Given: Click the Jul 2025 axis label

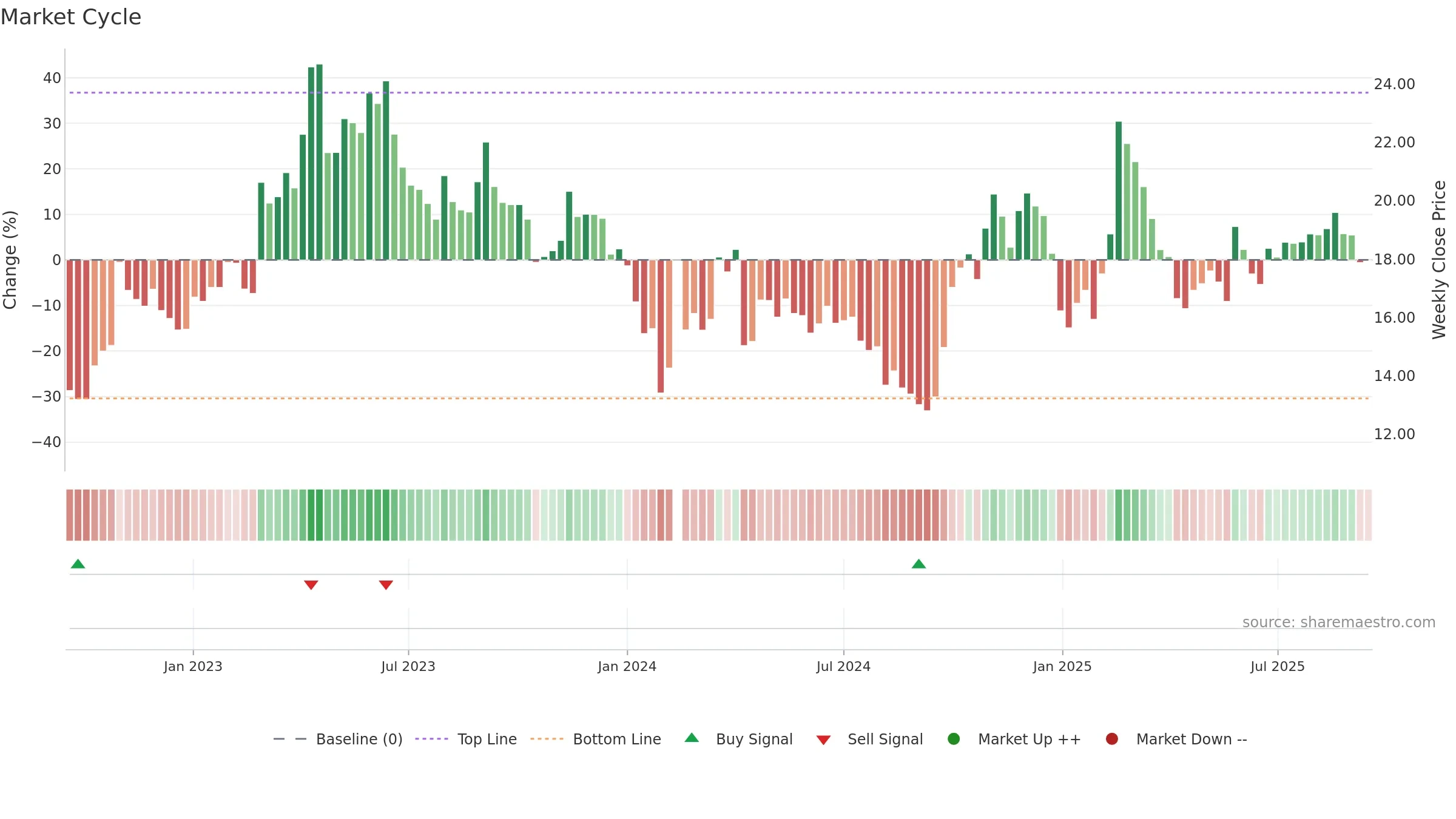Looking at the screenshot, I should [1278, 666].
